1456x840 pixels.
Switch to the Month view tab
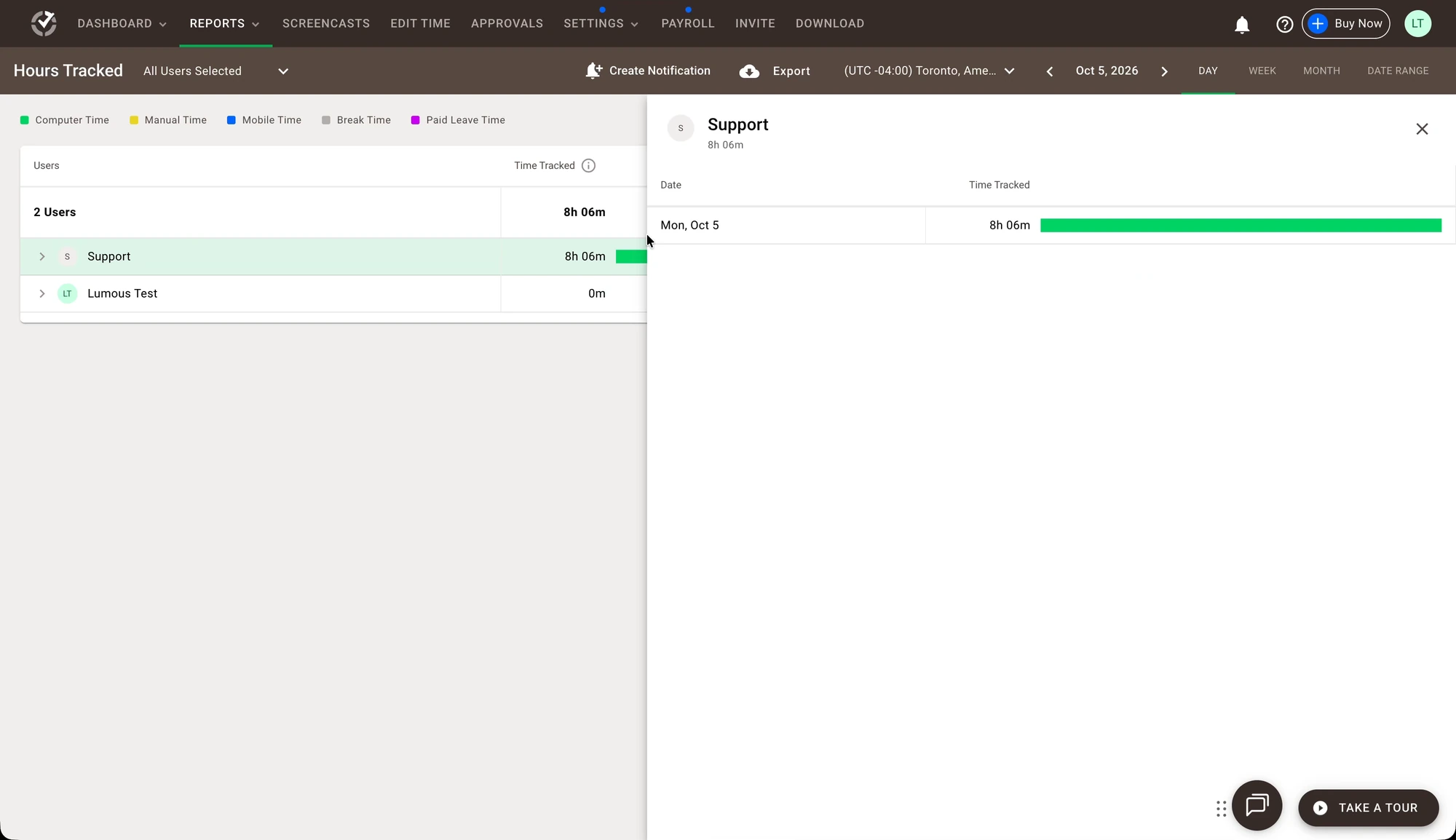coord(1321,71)
